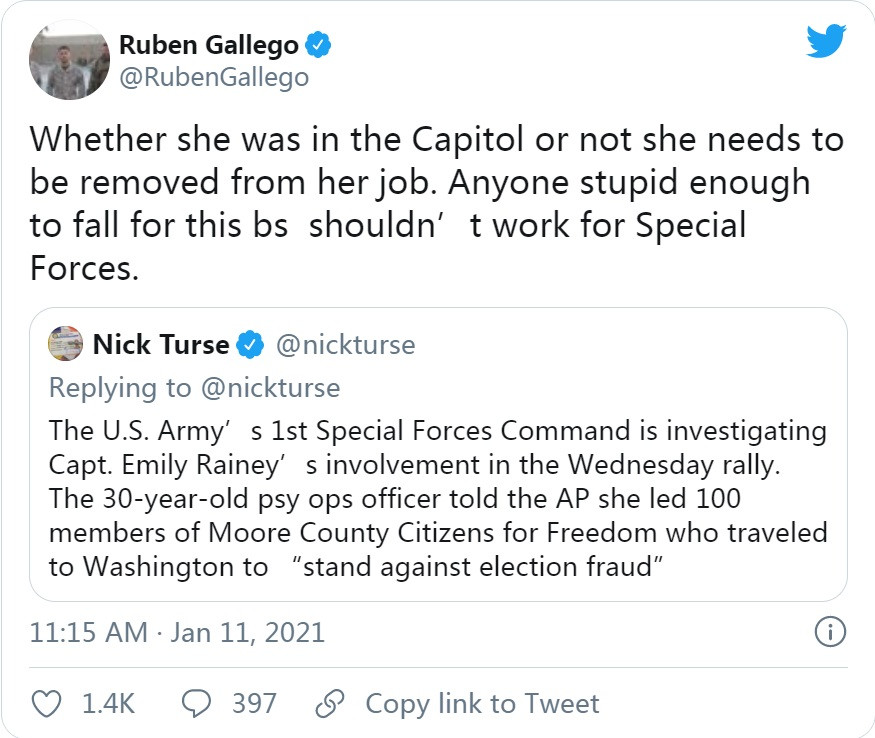Open Ruben Gallego's profile picture
This screenshot has width=875, height=738.
pyautogui.click(x=68, y=60)
